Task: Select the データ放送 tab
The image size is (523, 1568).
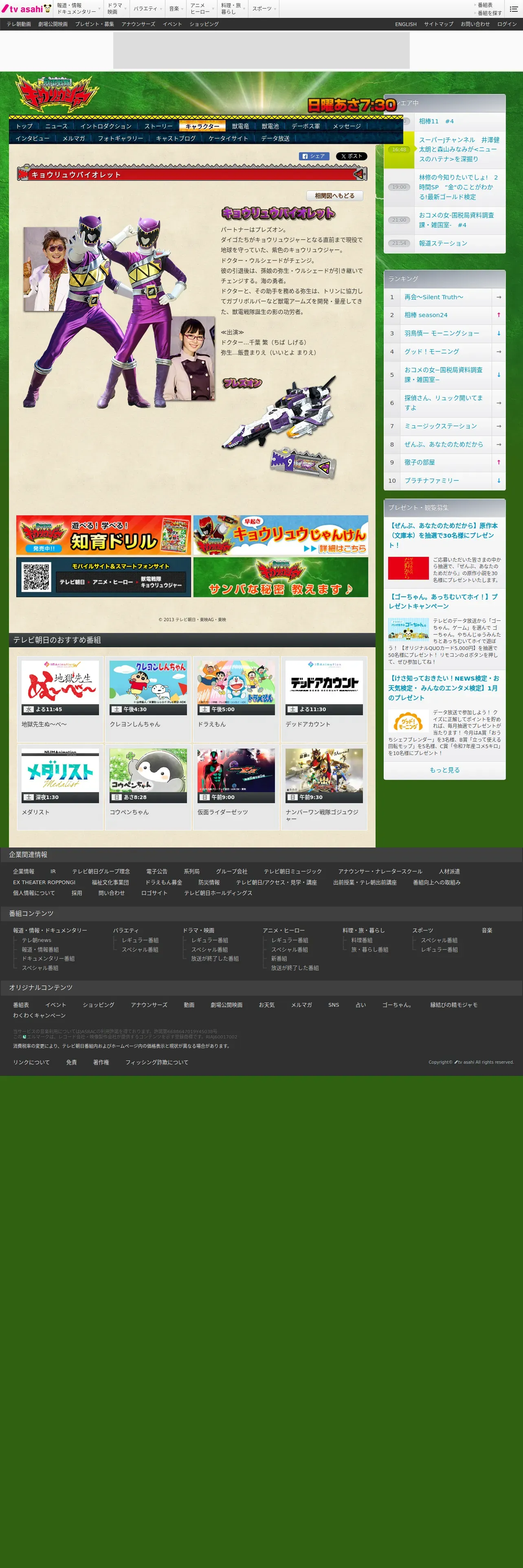Action: pyautogui.click(x=275, y=138)
